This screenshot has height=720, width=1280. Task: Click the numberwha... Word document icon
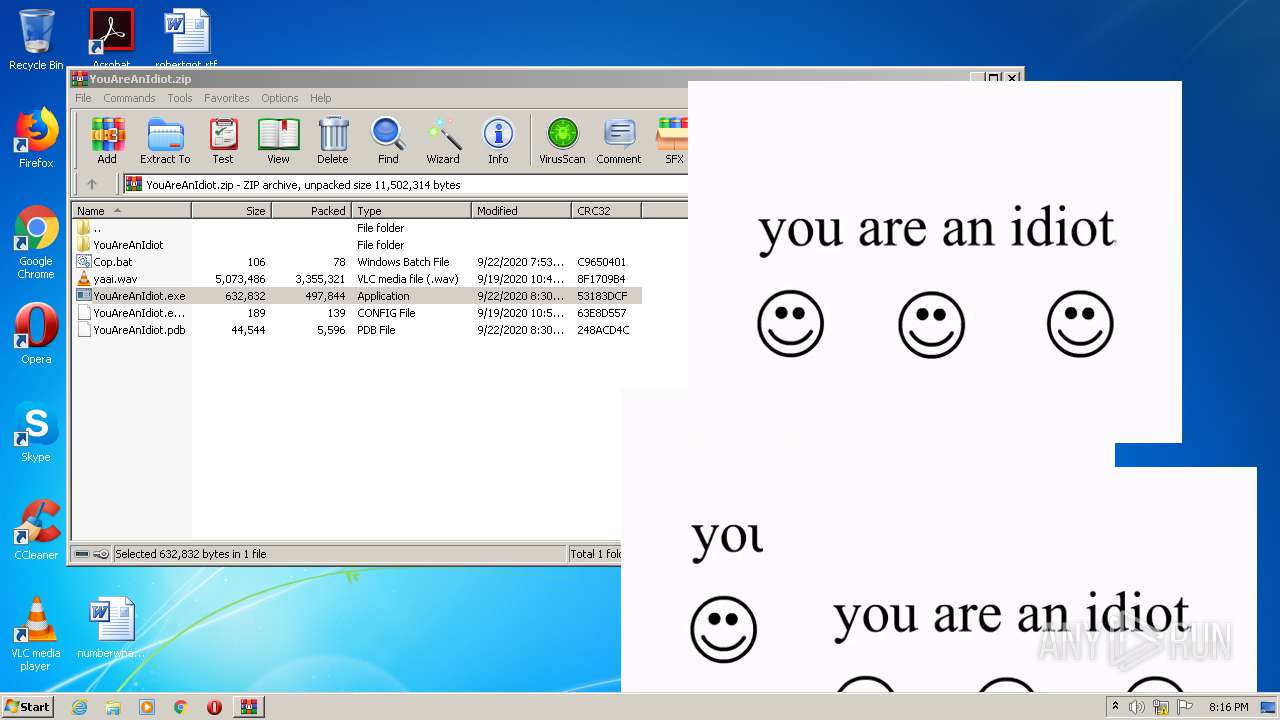(111, 628)
